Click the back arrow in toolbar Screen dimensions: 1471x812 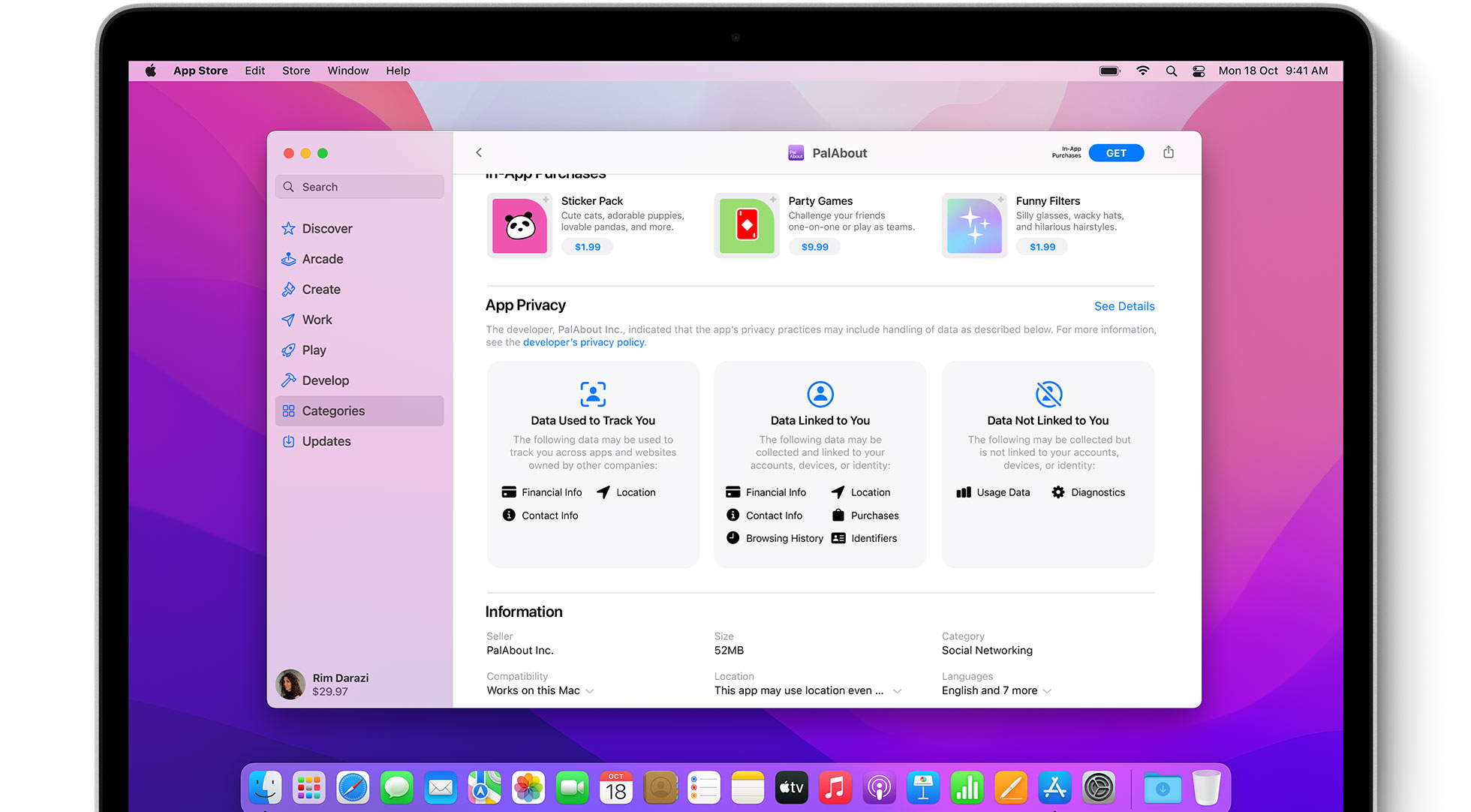[479, 152]
